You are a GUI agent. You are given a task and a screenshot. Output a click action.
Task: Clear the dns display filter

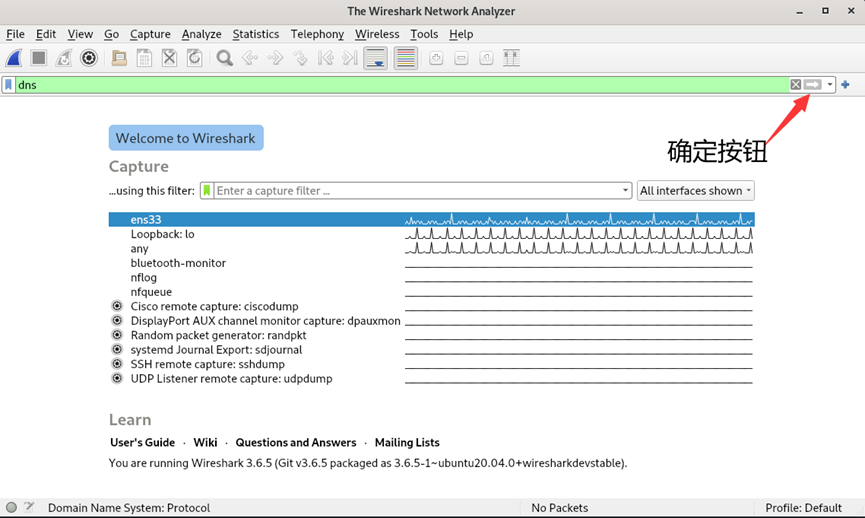coord(795,84)
